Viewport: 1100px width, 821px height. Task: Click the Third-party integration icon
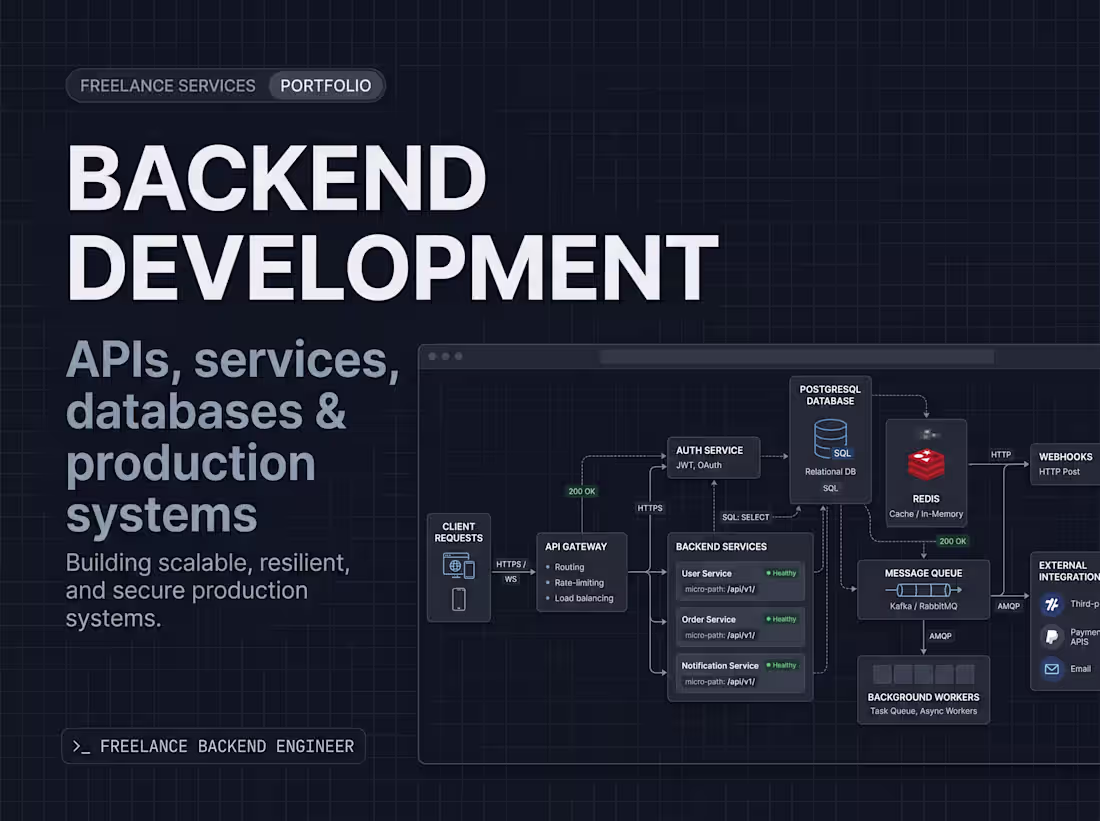[x=1052, y=604]
